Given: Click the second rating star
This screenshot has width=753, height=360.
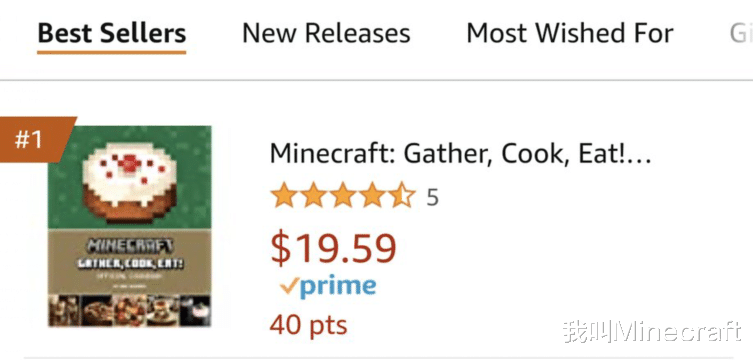Looking at the screenshot, I should coord(314,197).
